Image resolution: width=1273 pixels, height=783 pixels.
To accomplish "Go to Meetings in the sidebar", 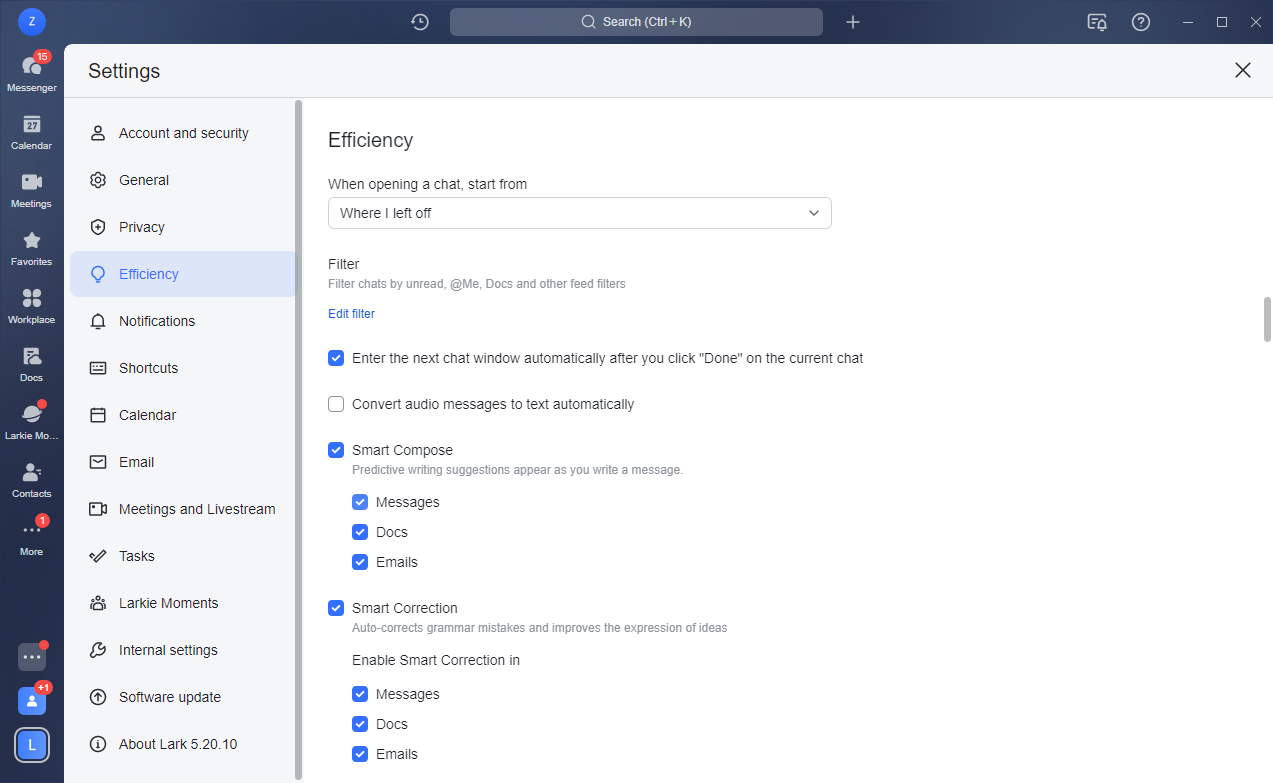I will pyautogui.click(x=31, y=189).
